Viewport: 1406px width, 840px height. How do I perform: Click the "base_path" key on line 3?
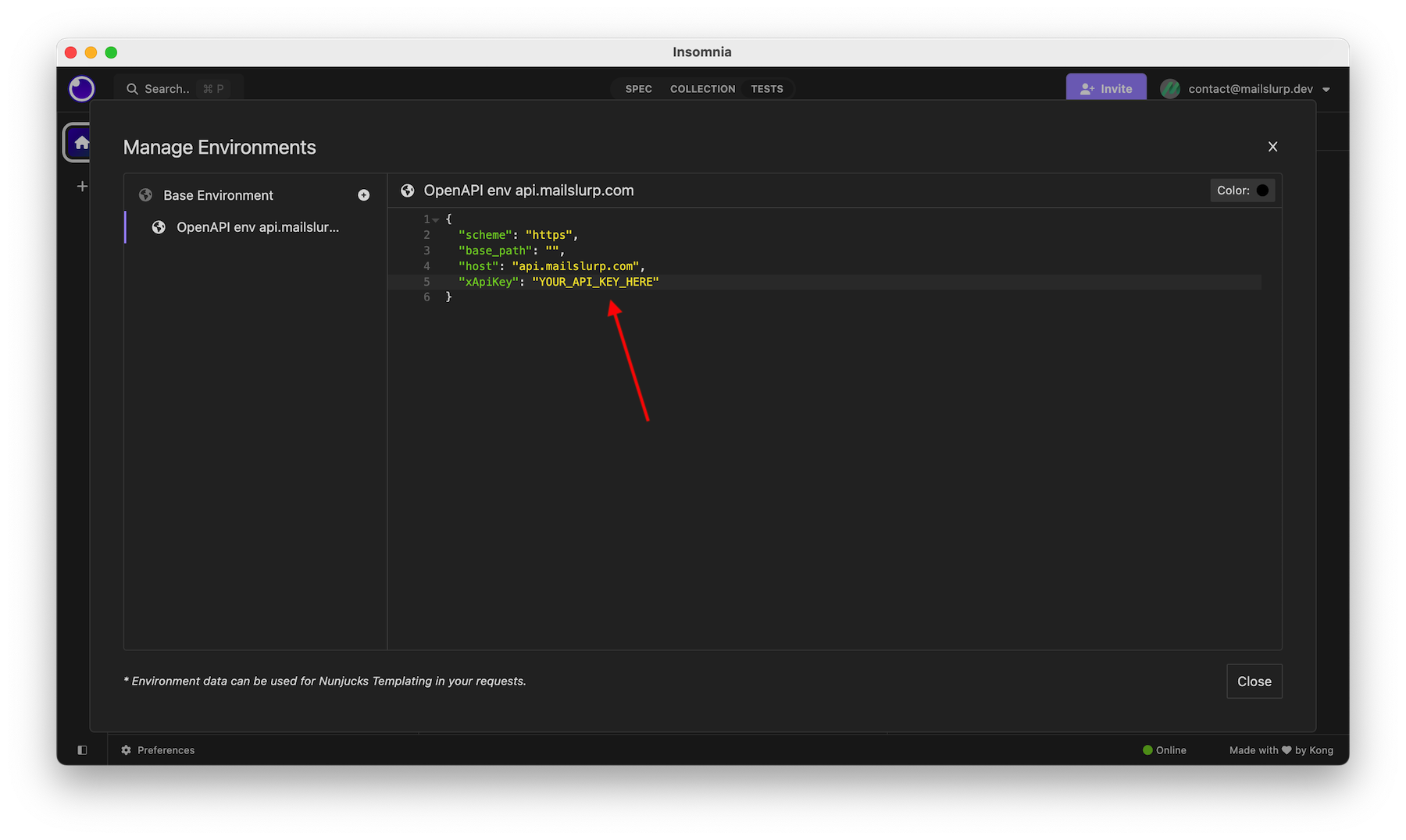pyautogui.click(x=495, y=251)
